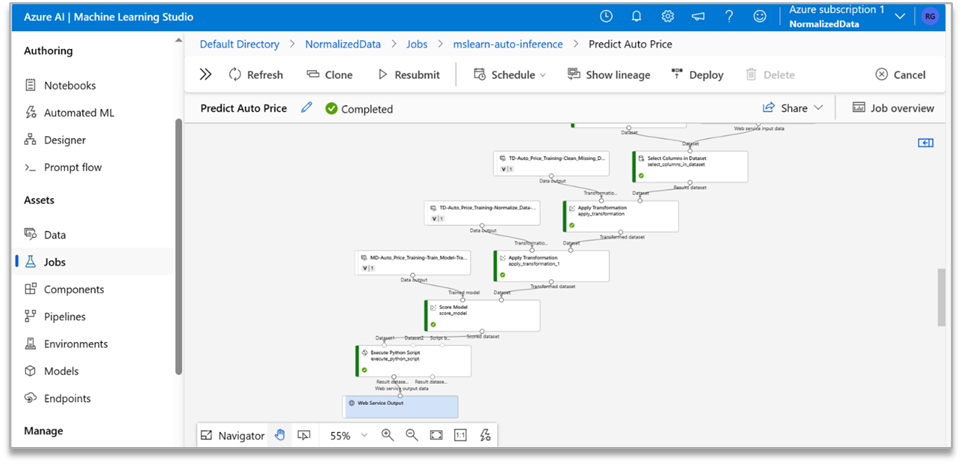Click the canvas vertical scrollbar thumb
The image size is (962, 464).
[x=941, y=297]
